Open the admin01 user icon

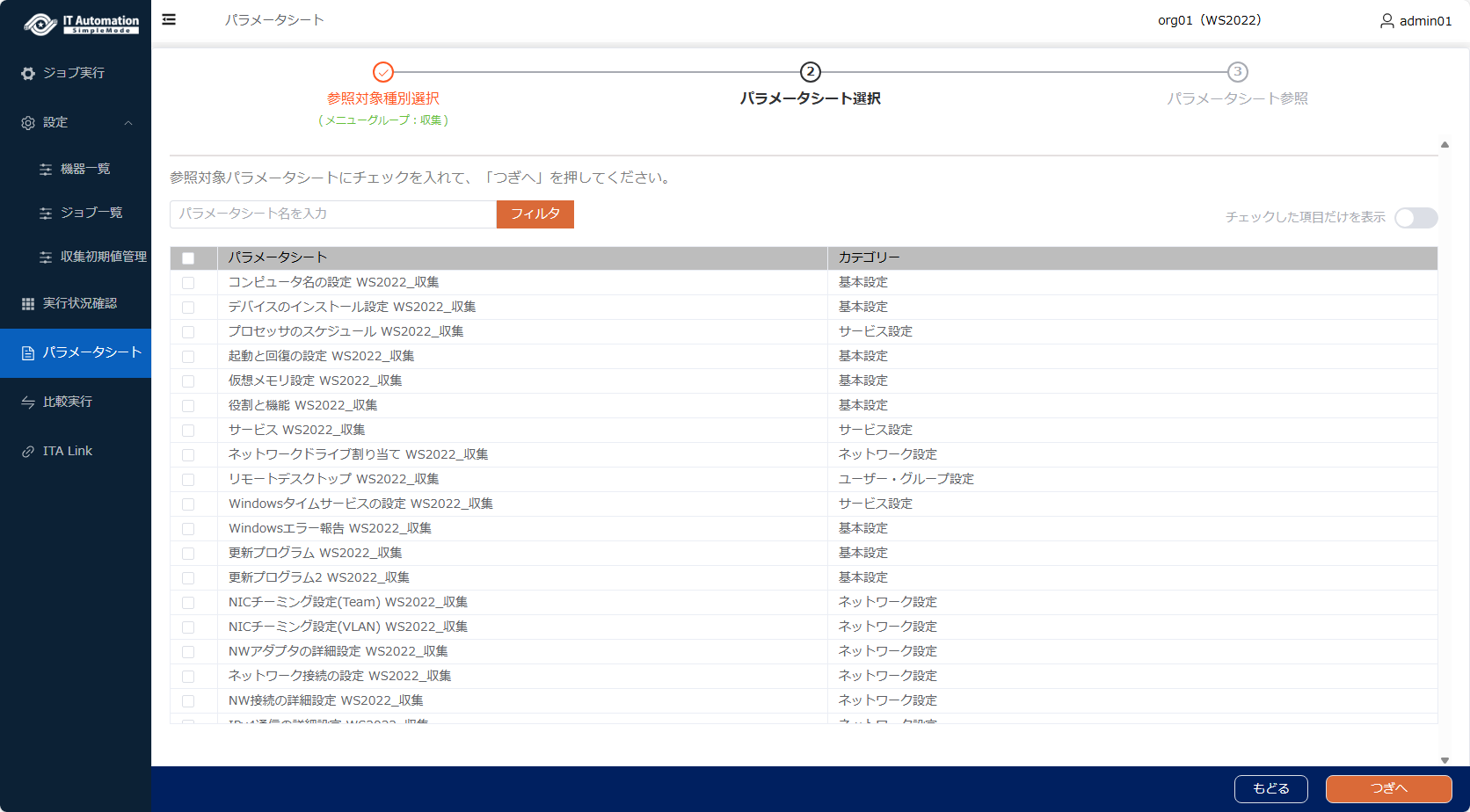pyautogui.click(x=1386, y=20)
